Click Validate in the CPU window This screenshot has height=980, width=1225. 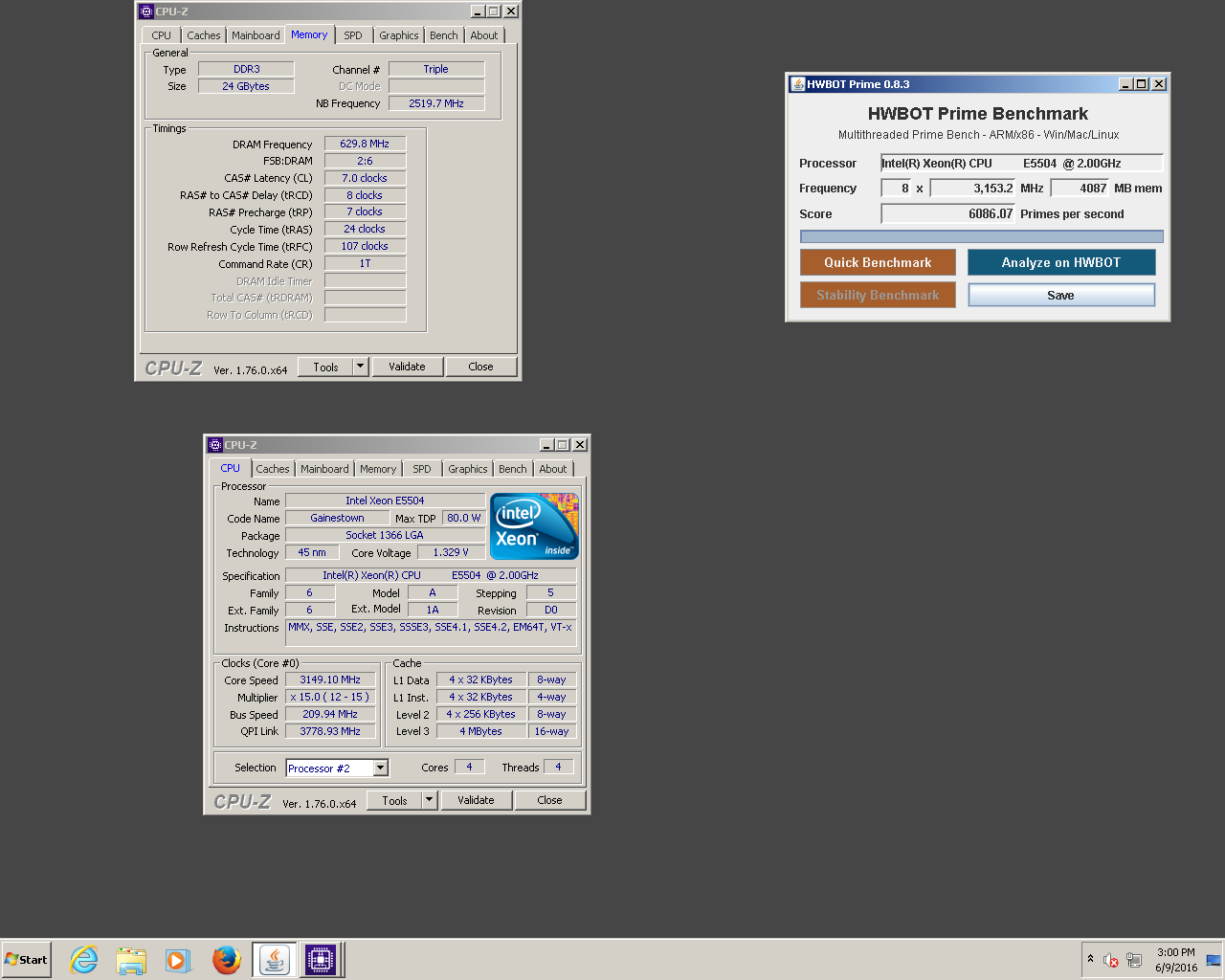tap(476, 800)
